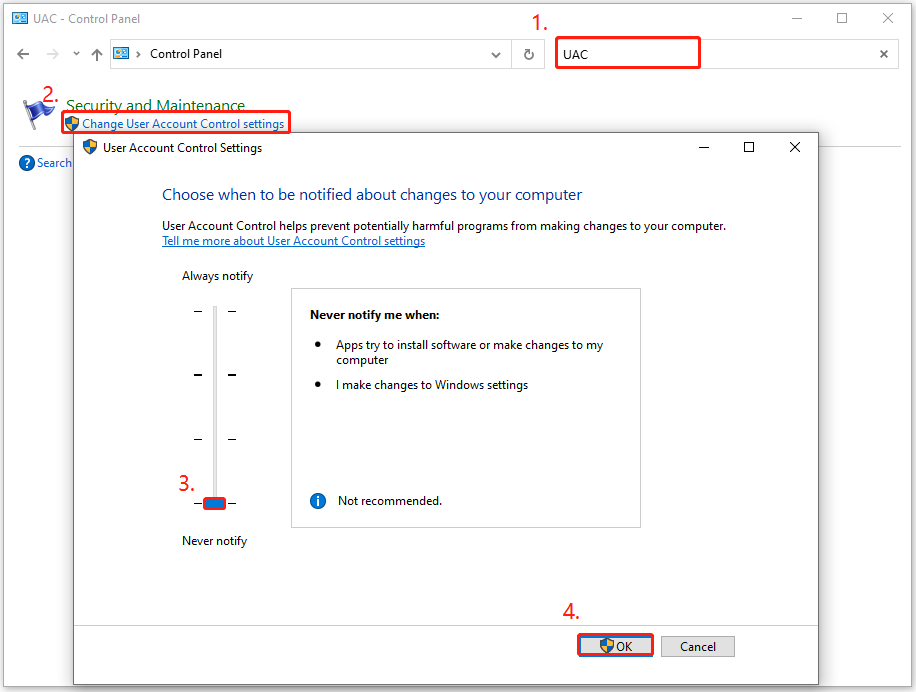Minimize the User Account Control Settings dialog

point(704,147)
